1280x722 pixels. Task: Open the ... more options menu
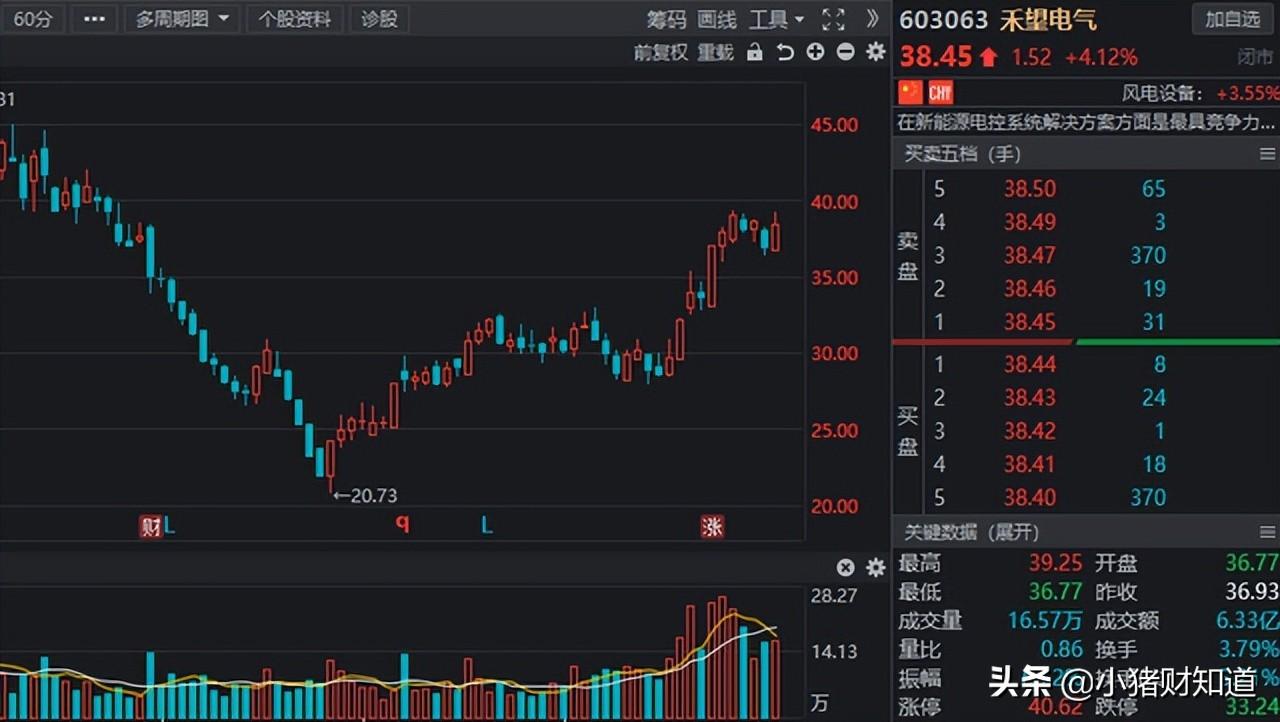pos(94,18)
